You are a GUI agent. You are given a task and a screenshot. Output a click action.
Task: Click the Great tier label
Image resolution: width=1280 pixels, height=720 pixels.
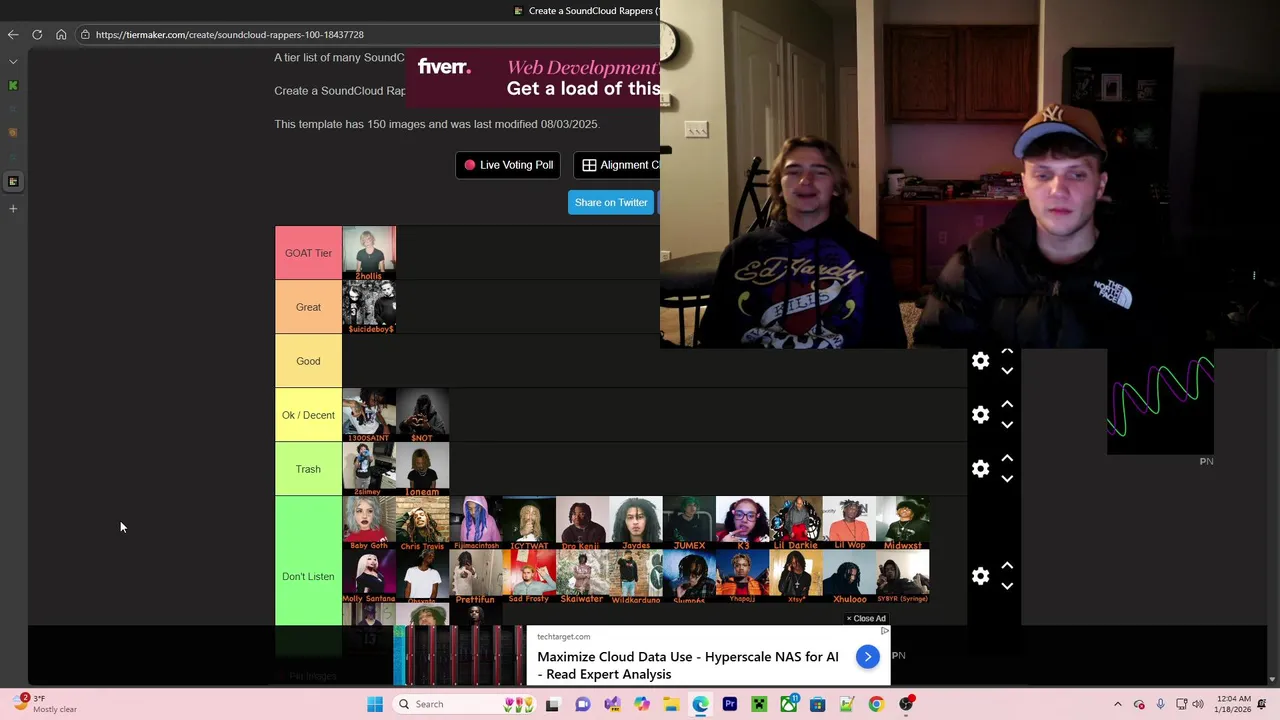(308, 307)
